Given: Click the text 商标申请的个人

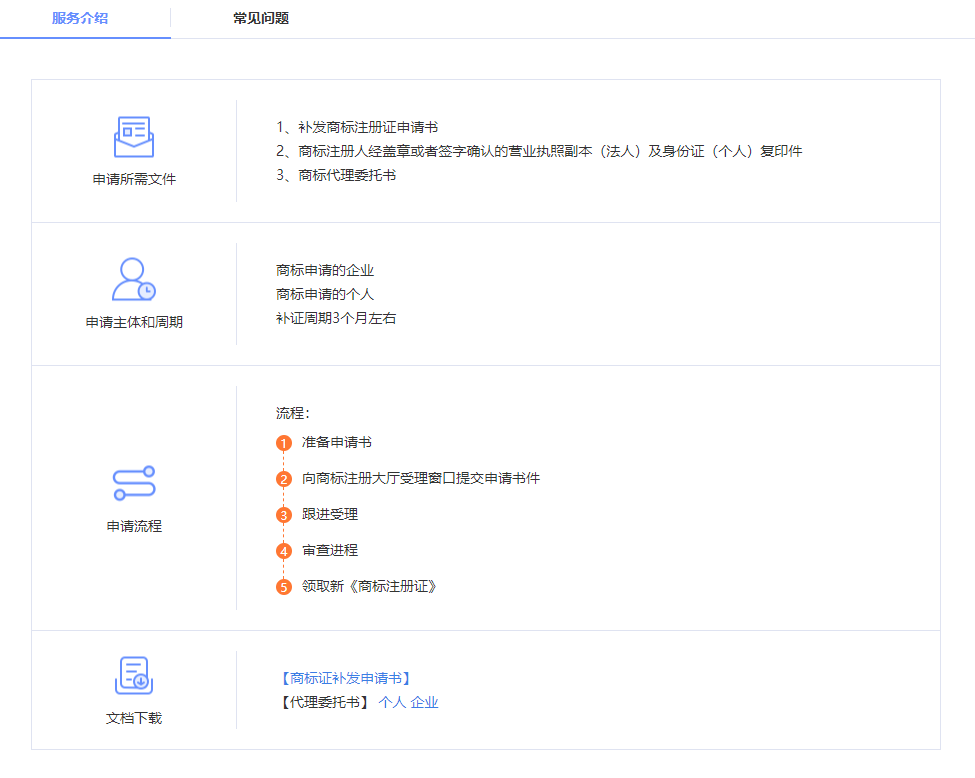Looking at the screenshot, I should click(x=325, y=294).
